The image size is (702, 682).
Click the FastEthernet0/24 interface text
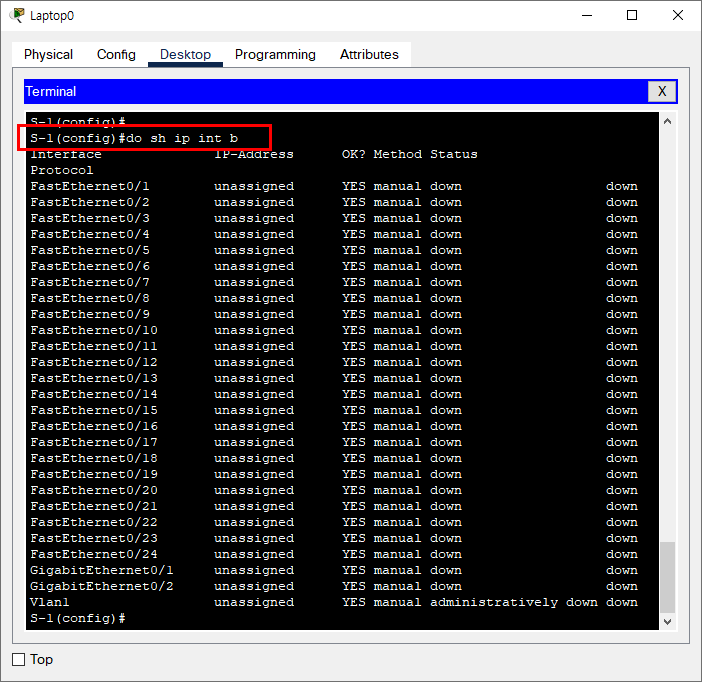pos(94,554)
